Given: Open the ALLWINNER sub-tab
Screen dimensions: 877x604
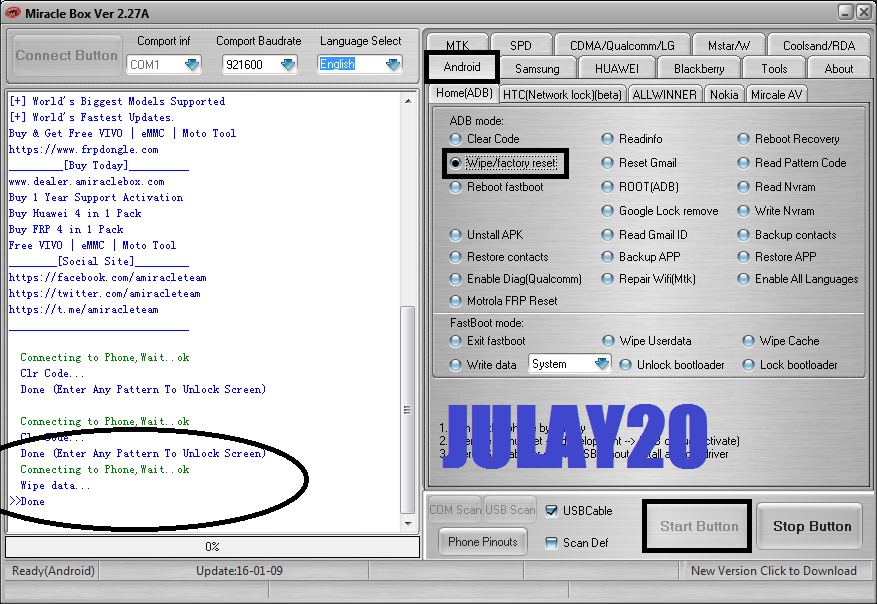Looking at the screenshot, I should pyautogui.click(x=664, y=95).
